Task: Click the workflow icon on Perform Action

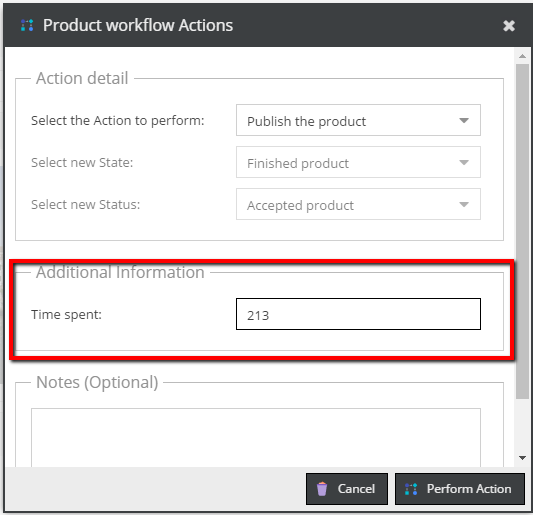Action: (x=411, y=489)
